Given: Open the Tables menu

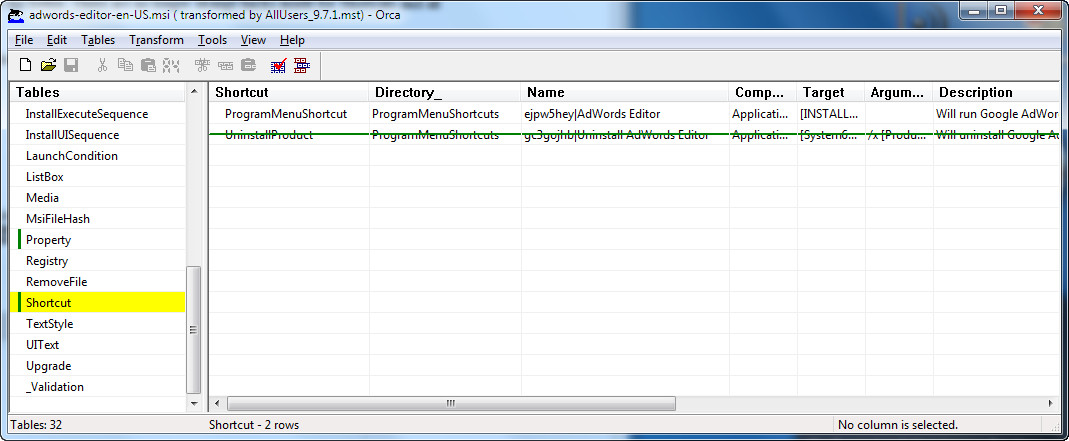Looking at the screenshot, I should 98,40.
